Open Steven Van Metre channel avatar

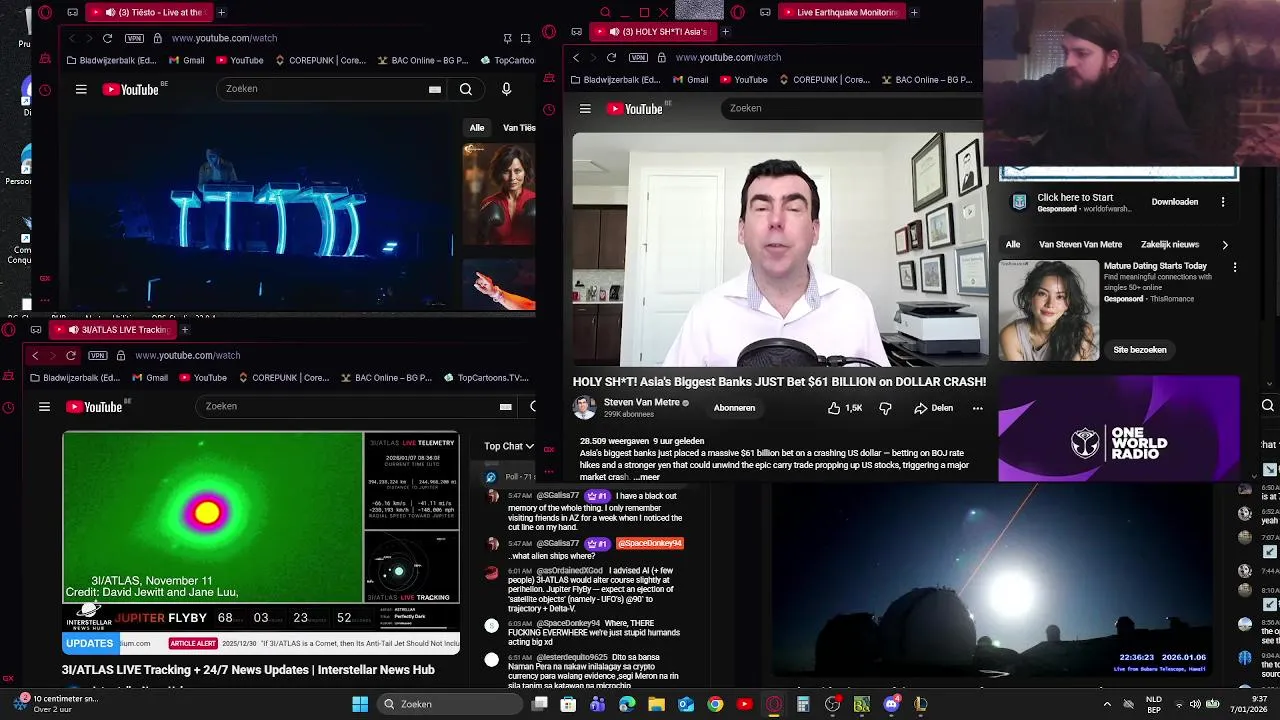(x=584, y=407)
